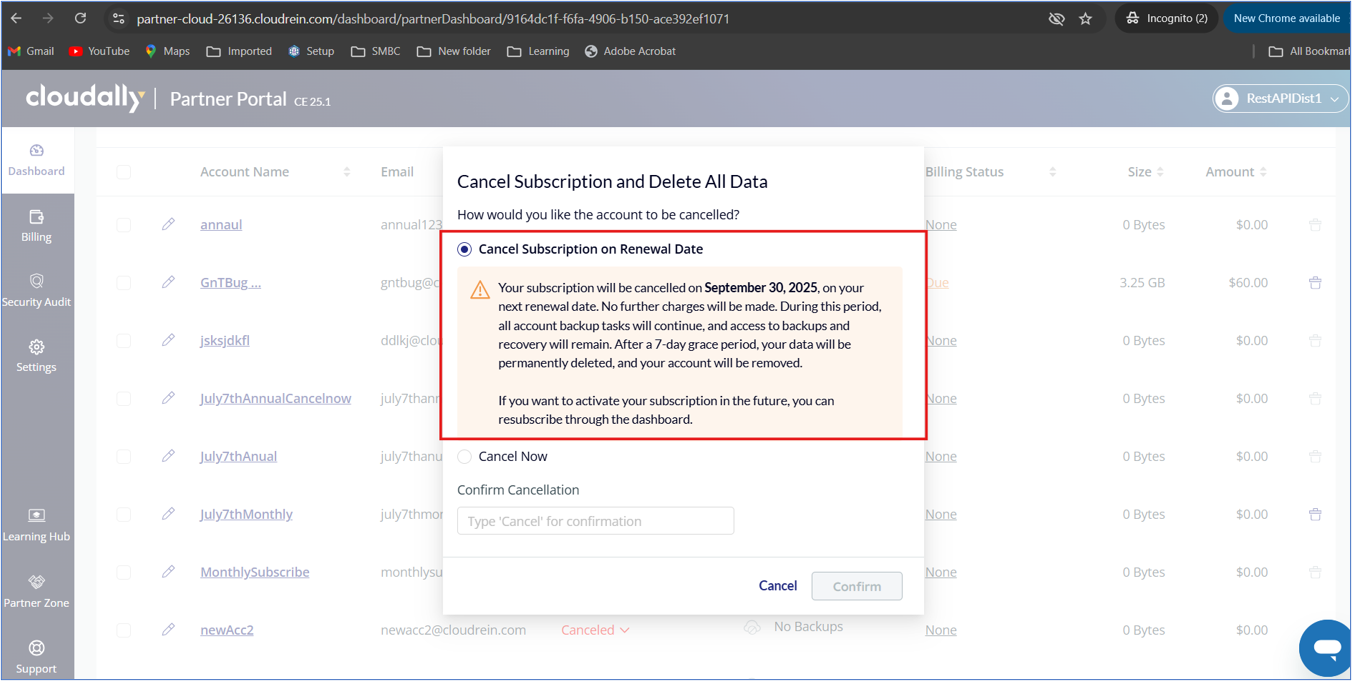Open Security Audit in sidebar
This screenshot has height=681, width=1352.
tap(37, 291)
